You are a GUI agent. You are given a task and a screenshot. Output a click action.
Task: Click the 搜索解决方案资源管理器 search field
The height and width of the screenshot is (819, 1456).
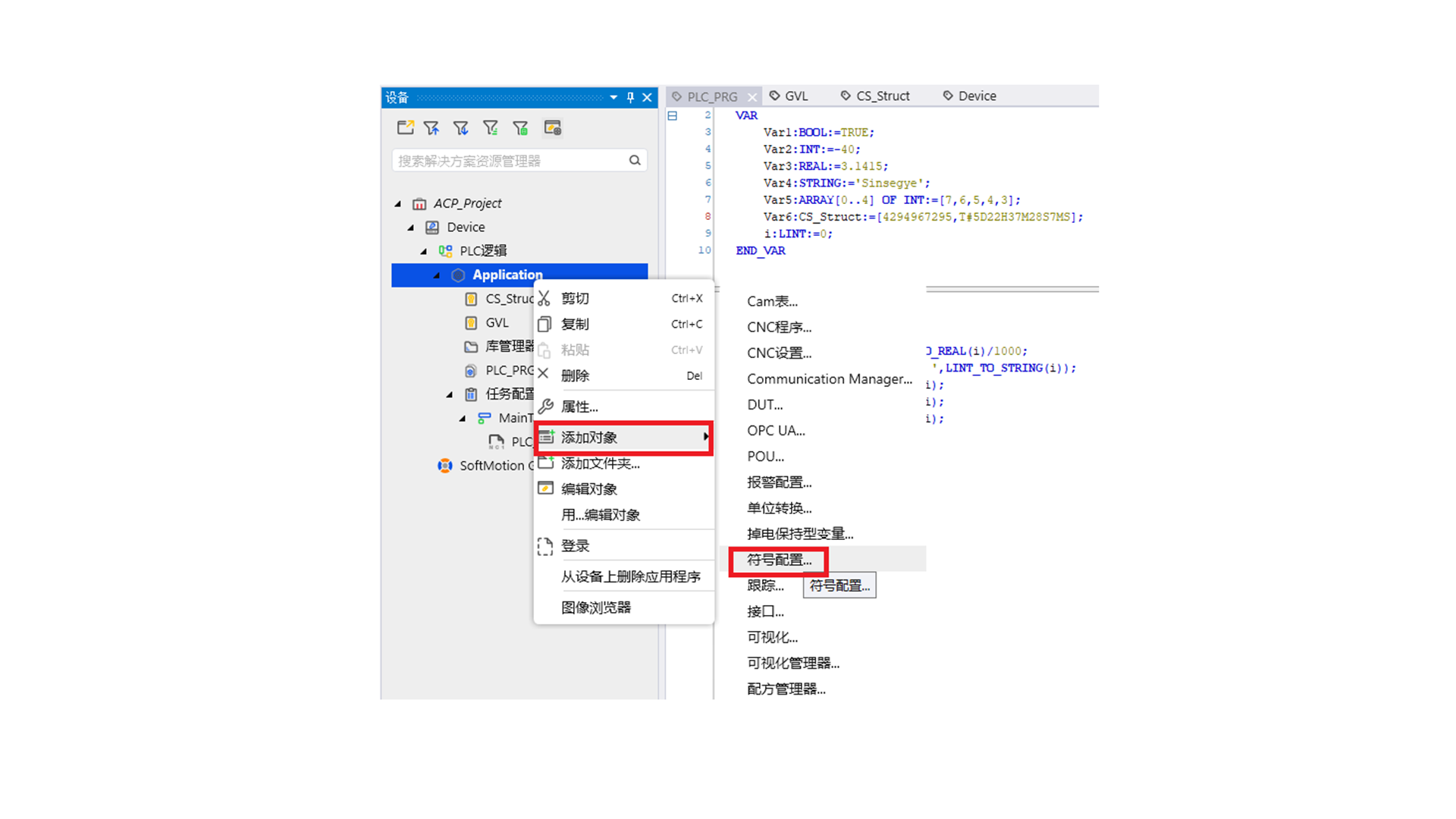(510, 161)
